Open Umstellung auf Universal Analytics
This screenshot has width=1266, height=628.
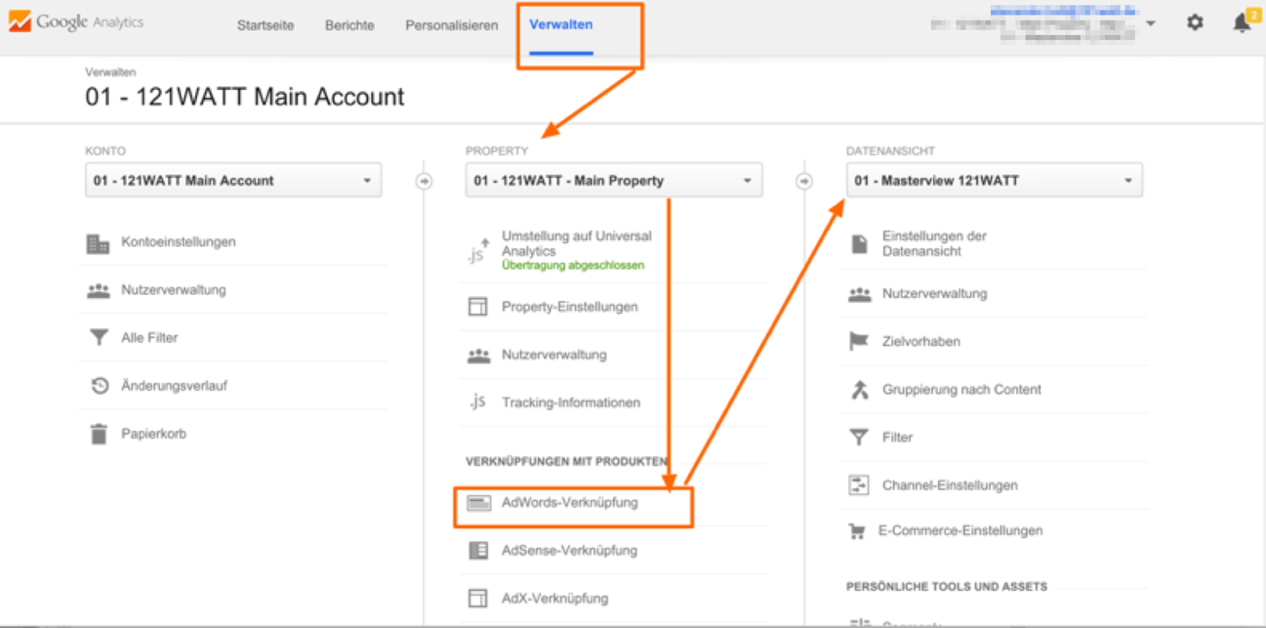pyautogui.click(x=577, y=244)
